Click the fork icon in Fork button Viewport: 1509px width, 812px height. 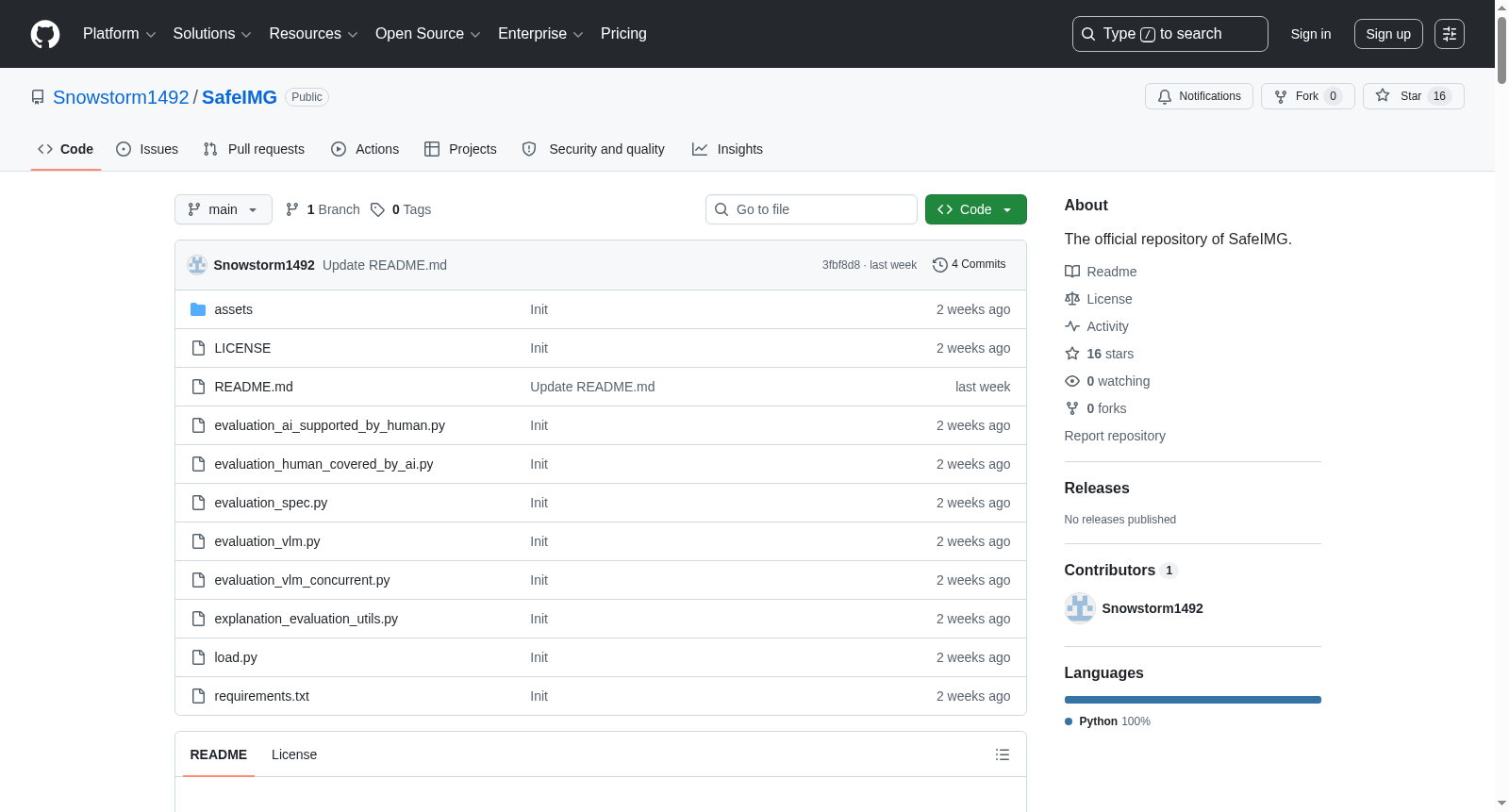point(1281,96)
